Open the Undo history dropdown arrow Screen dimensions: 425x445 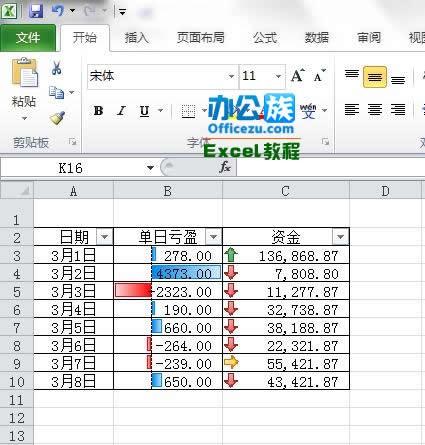point(72,11)
